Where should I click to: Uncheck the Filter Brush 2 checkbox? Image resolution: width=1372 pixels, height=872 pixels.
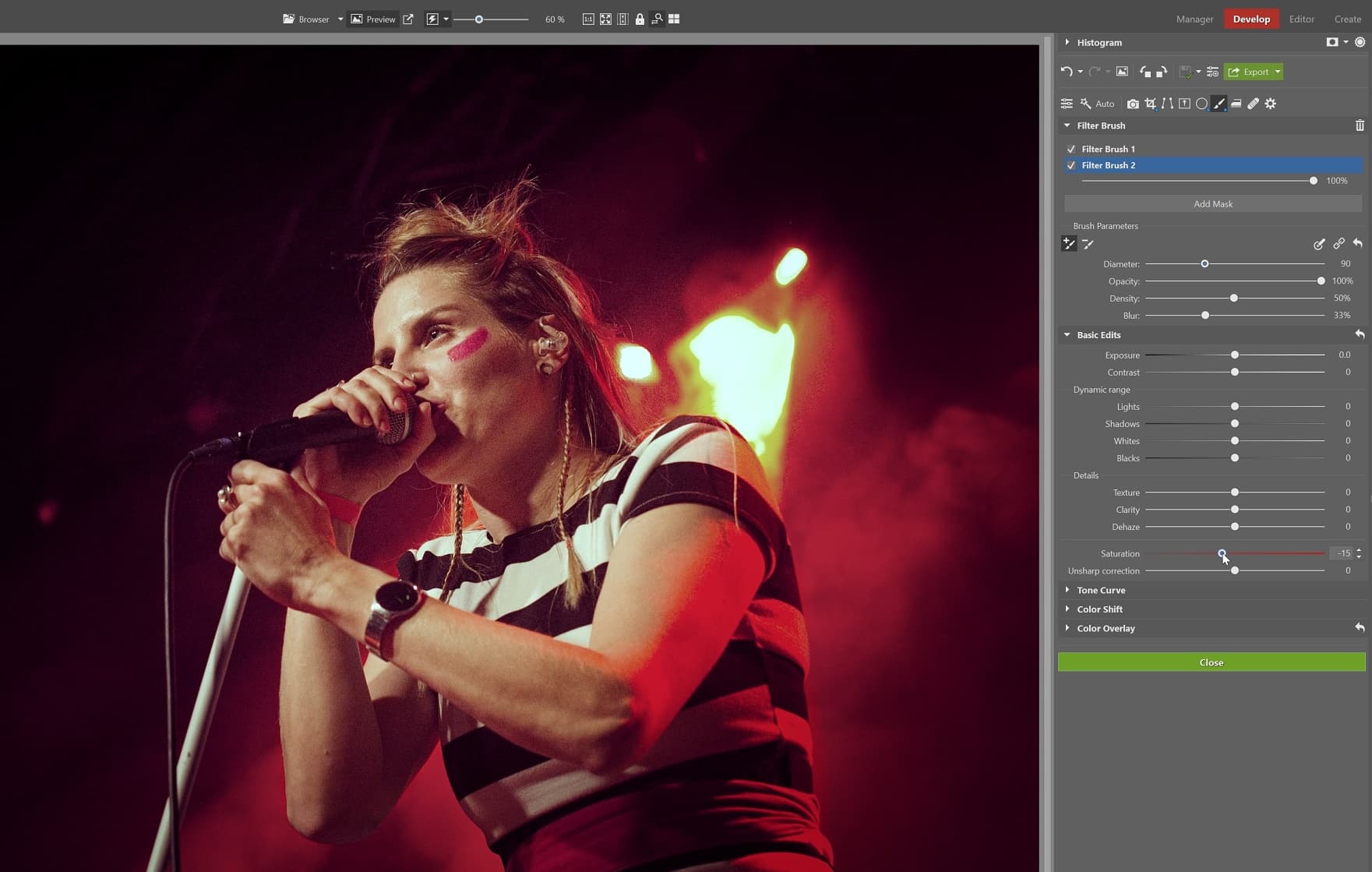pyautogui.click(x=1071, y=165)
